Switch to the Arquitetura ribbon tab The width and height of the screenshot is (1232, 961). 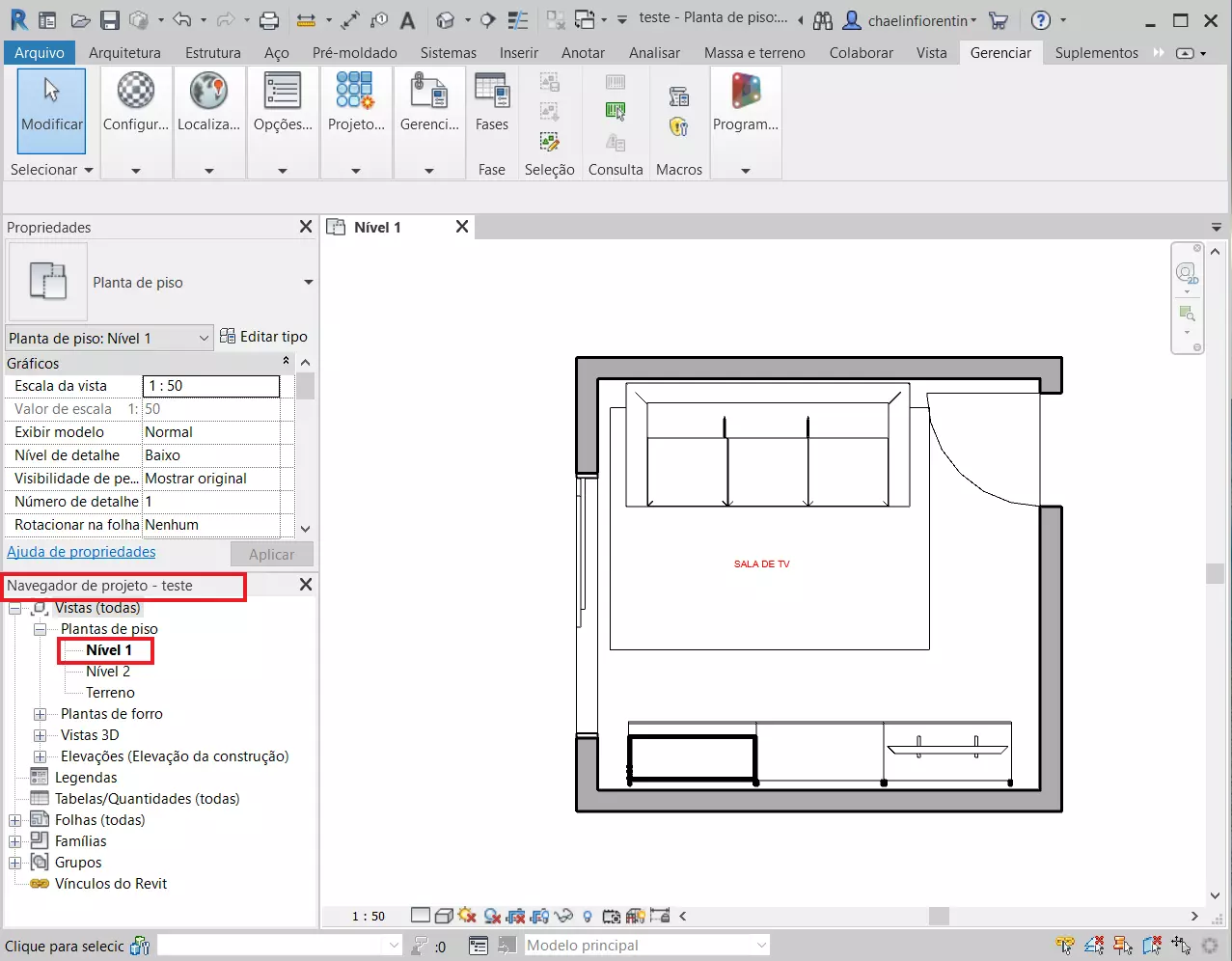124,53
